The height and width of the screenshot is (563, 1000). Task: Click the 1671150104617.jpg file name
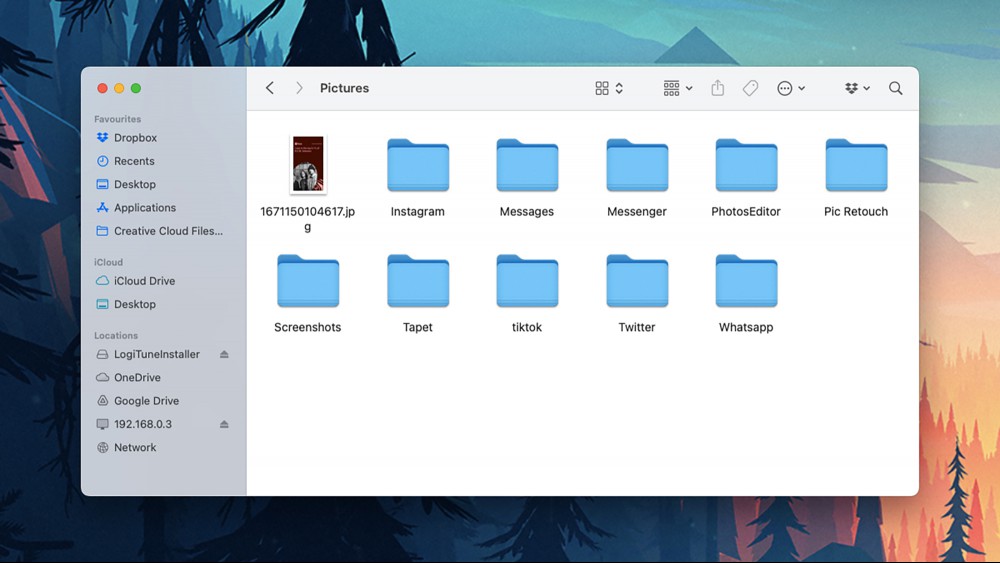(307, 219)
